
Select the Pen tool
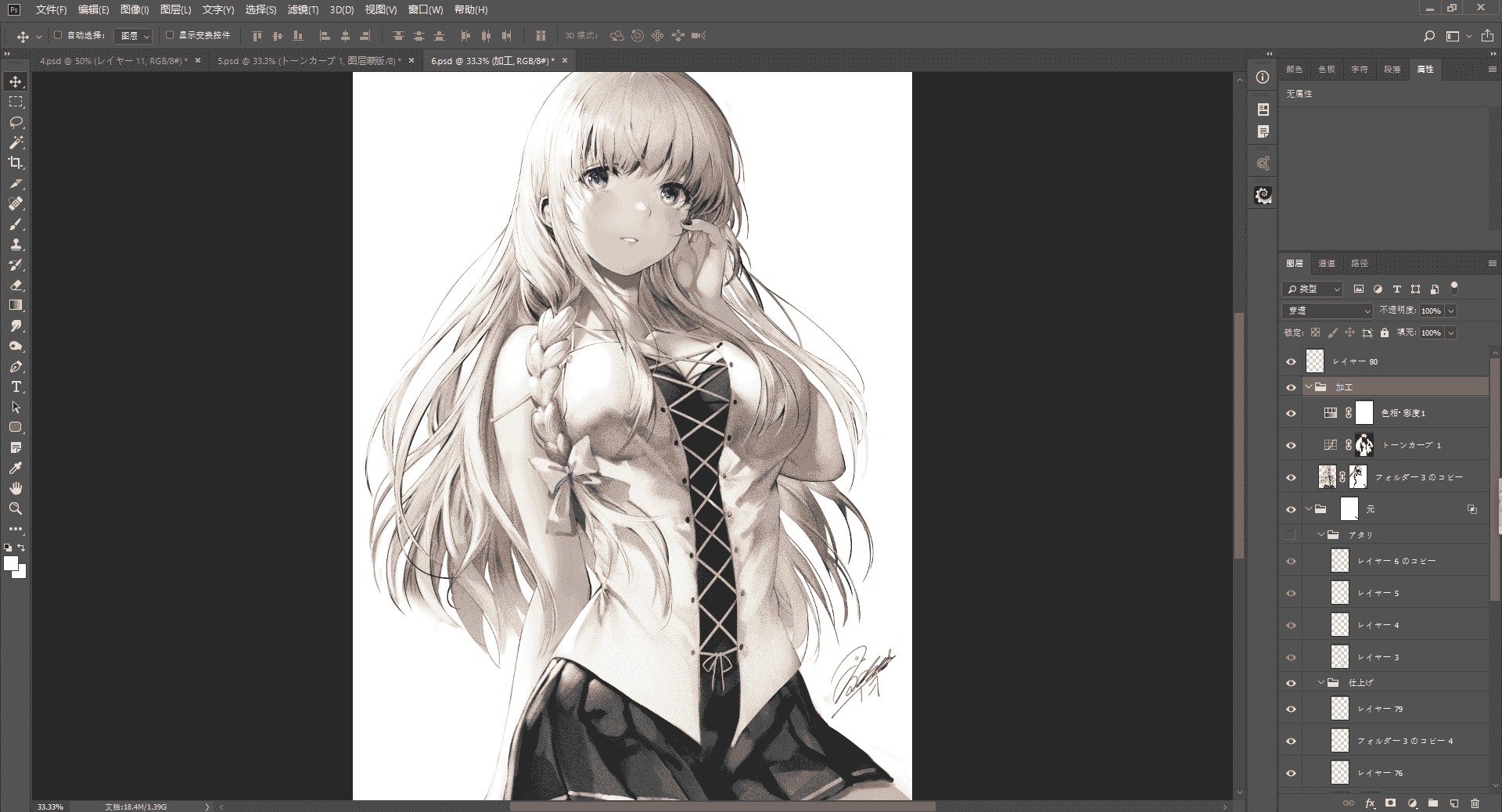16,366
